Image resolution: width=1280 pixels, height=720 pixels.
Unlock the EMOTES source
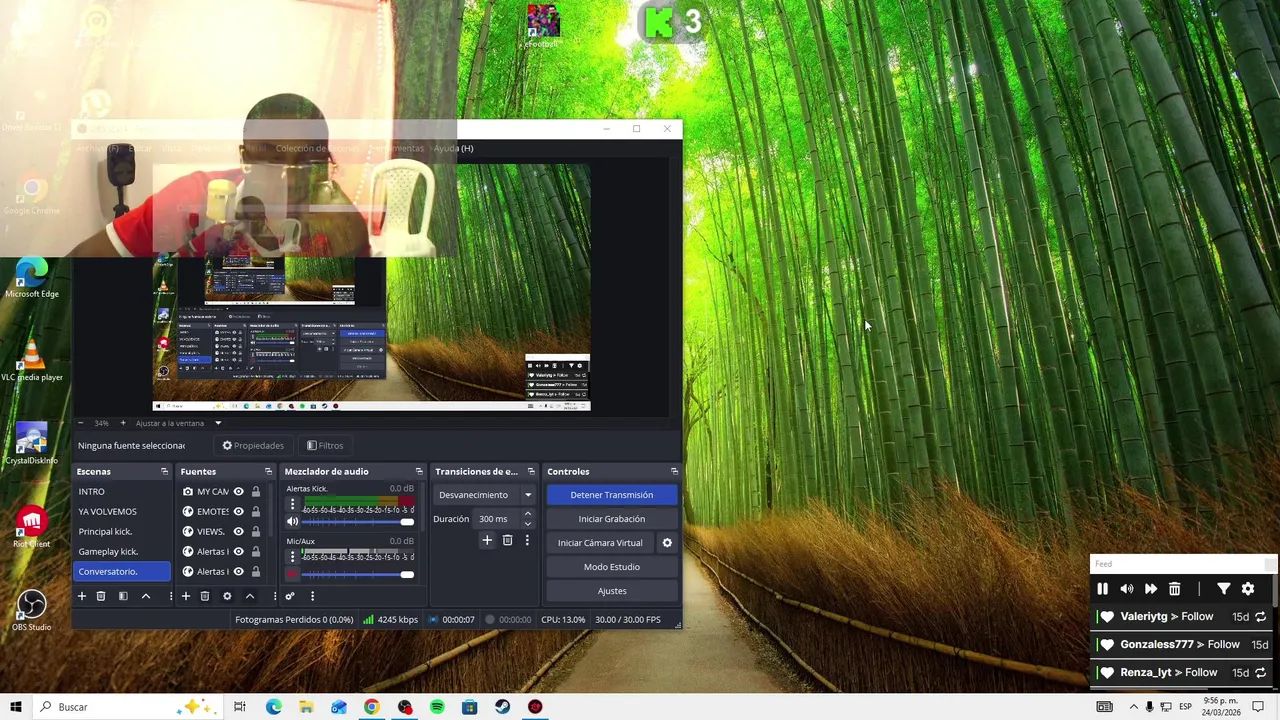coord(256,512)
